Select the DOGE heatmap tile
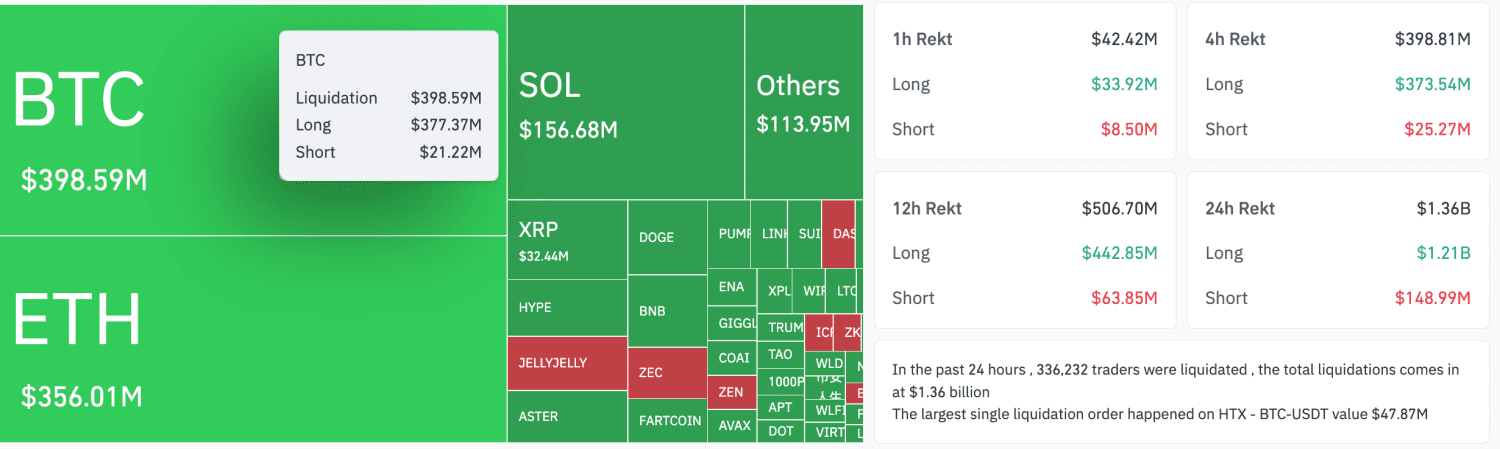The image size is (1500, 449). [666, 237]
